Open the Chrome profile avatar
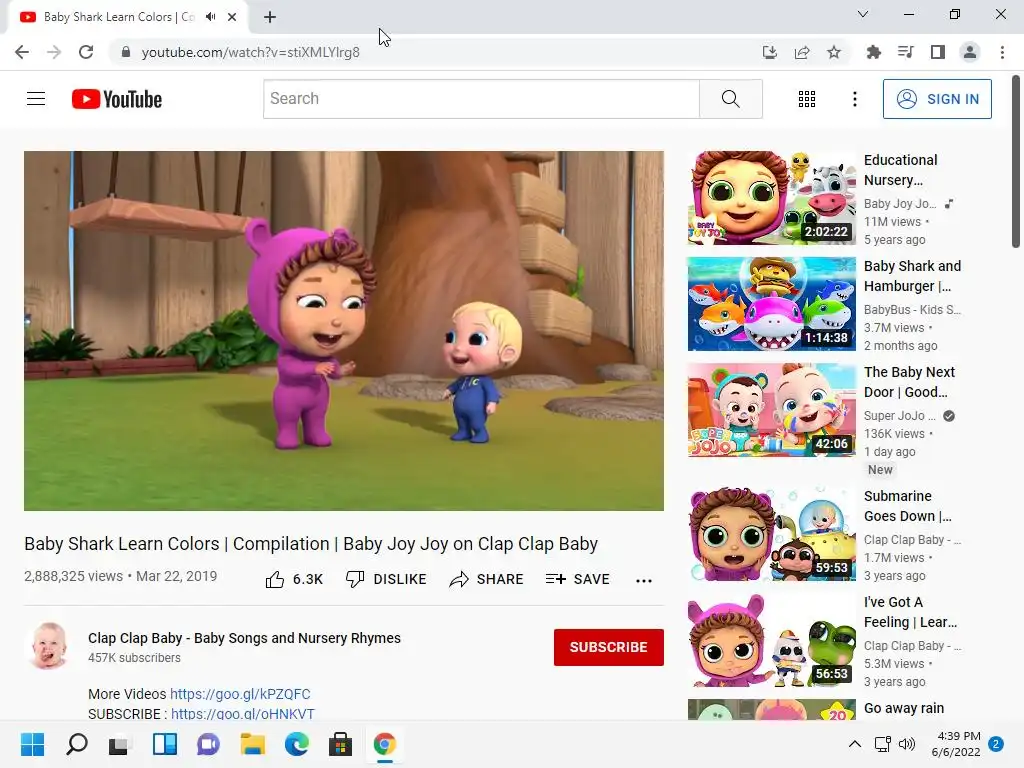This screenshot has width=1024, height=768. (970, 52)
